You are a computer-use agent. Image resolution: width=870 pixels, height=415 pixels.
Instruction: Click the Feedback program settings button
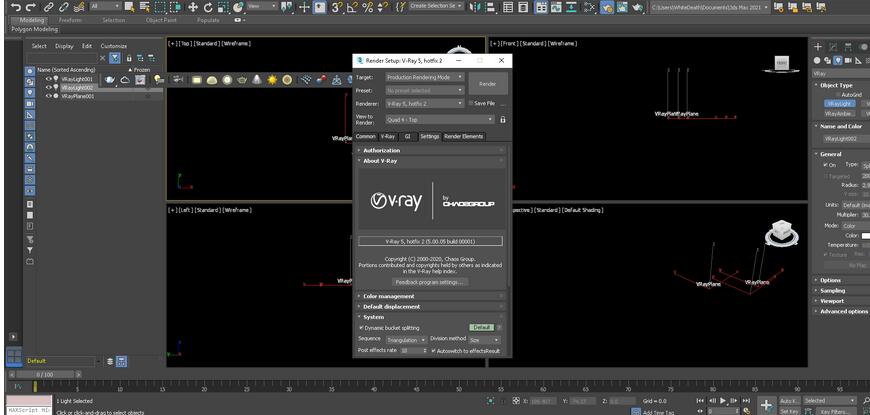point(431,282)
